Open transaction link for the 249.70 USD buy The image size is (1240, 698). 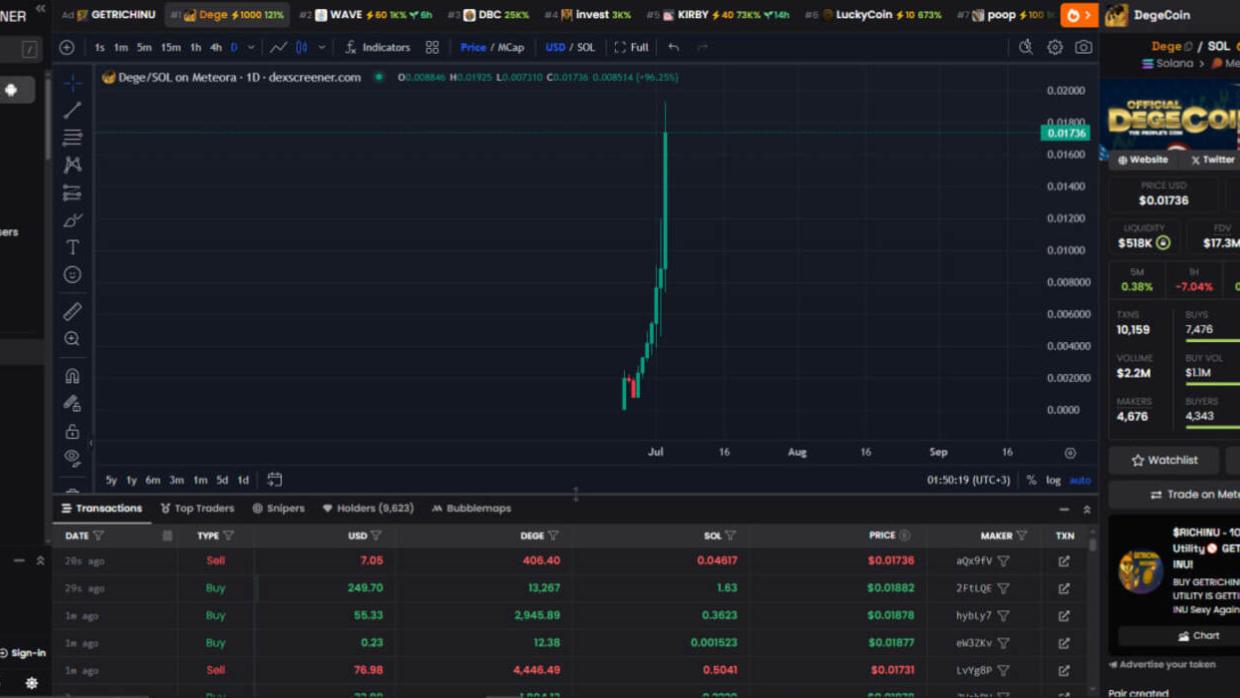point(1064,588)
